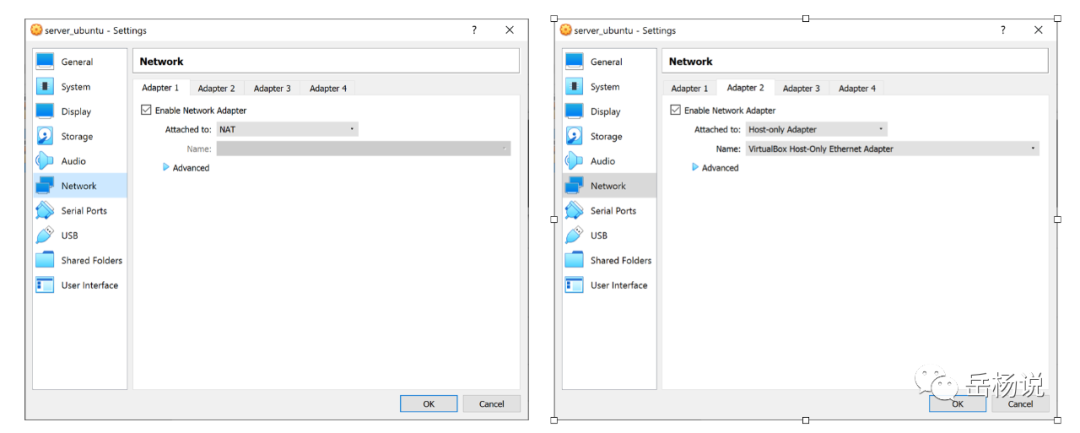This screenshot has height=433, width=1080.
Task: Click General icon in left Settings window
Action: [x=45, y=62]
